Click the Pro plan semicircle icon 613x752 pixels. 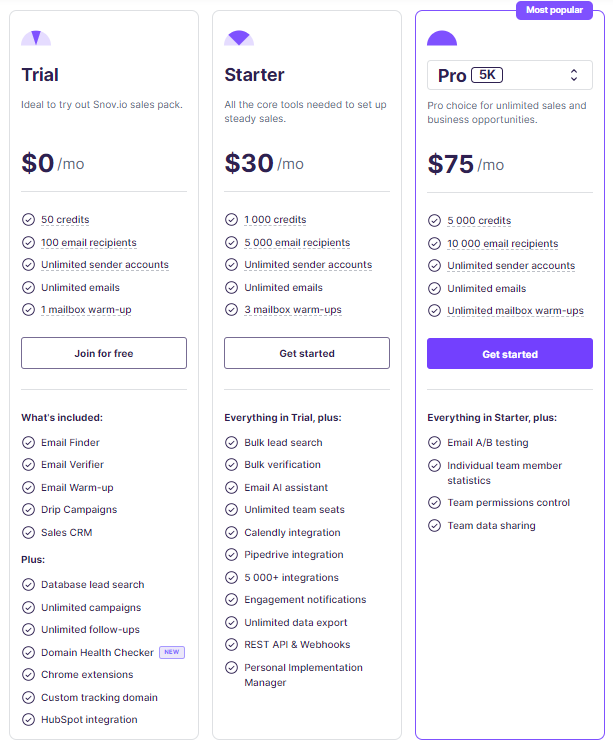click(442, 38)
